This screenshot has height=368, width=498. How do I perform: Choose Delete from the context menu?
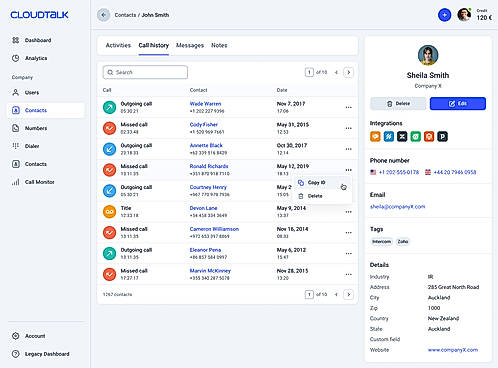[322, 196]
